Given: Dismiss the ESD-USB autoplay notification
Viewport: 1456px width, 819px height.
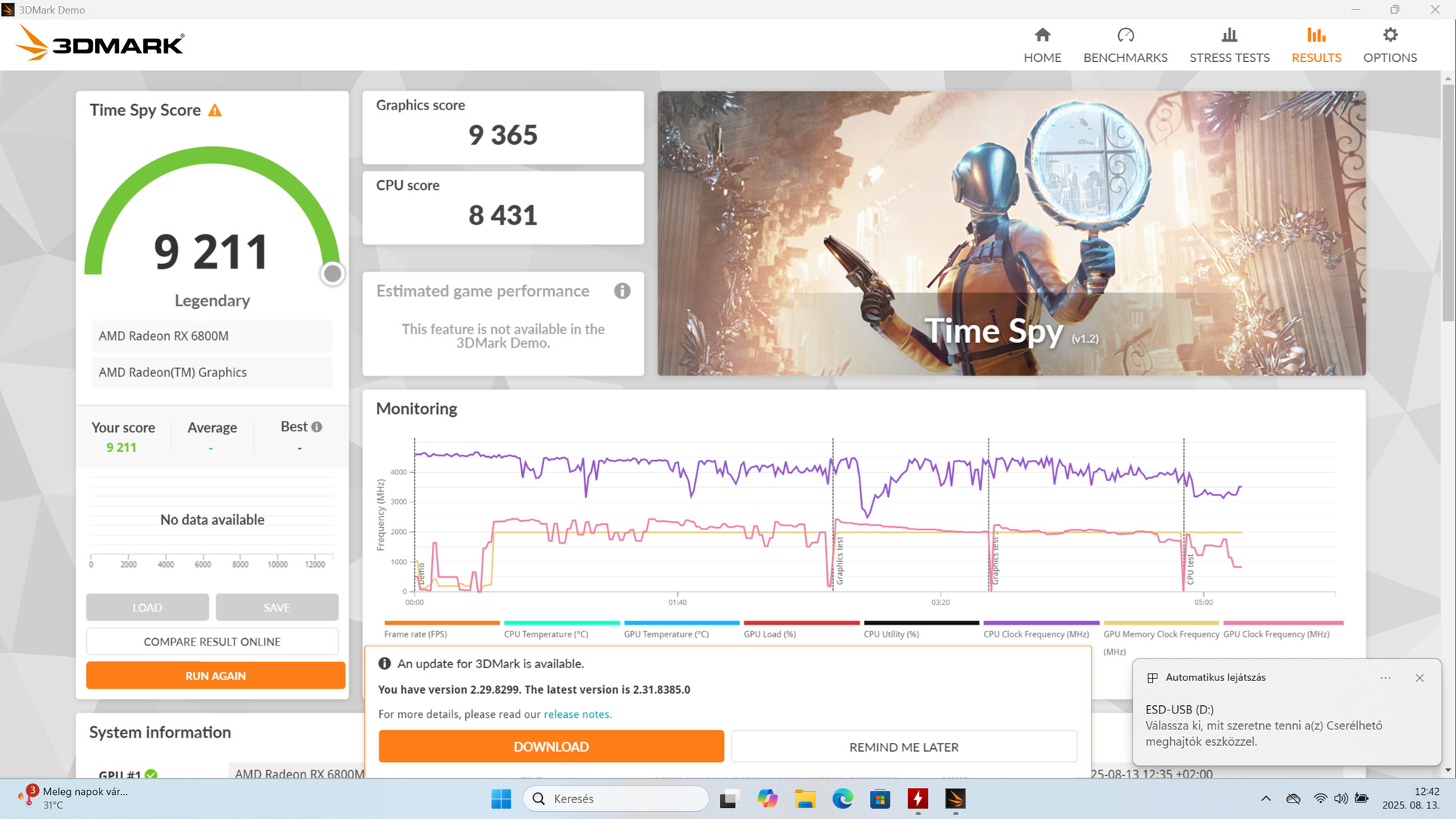Looking at the screenshot, I should click(1419, 678).
